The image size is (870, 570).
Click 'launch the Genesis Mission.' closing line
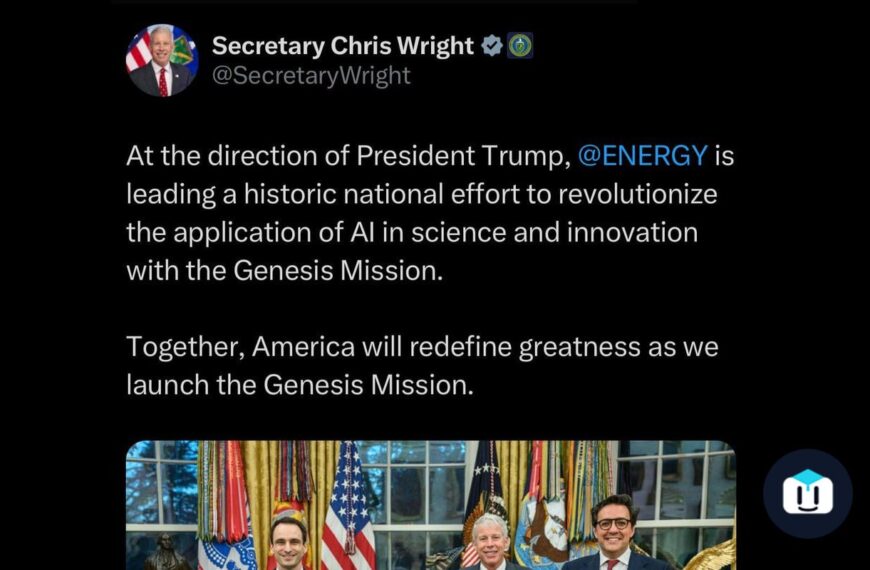300,385
